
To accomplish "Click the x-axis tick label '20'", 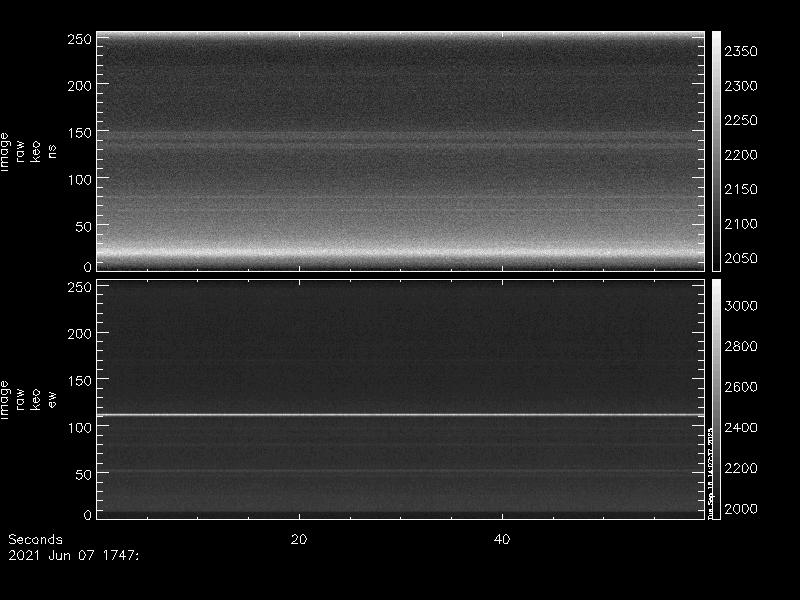I will tap(298, 539).
